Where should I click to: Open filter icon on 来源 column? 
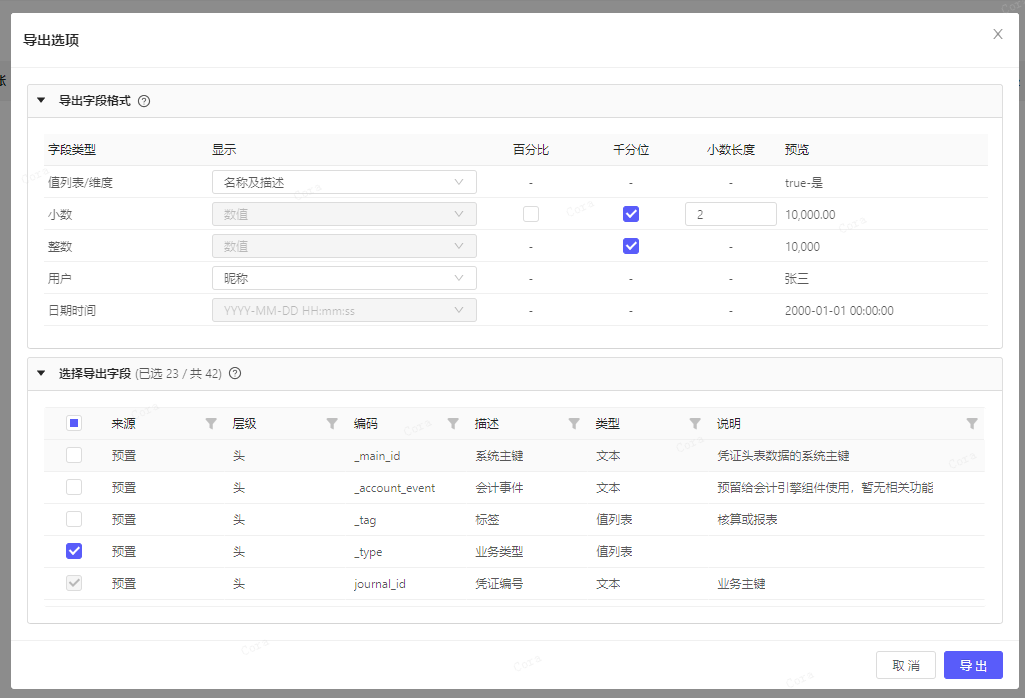tap(210, 424)
